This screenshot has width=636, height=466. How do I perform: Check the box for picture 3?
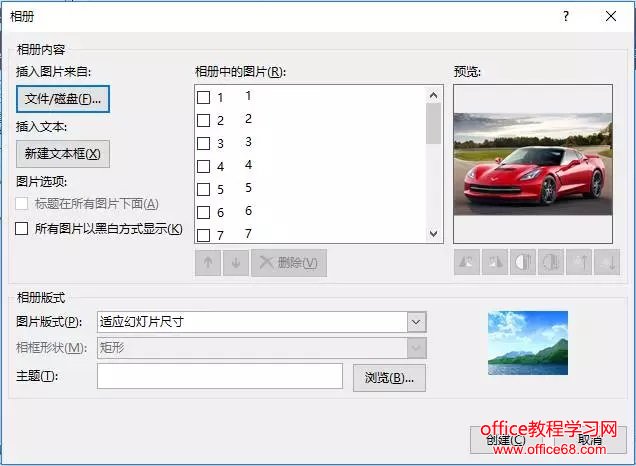point(203,143)
